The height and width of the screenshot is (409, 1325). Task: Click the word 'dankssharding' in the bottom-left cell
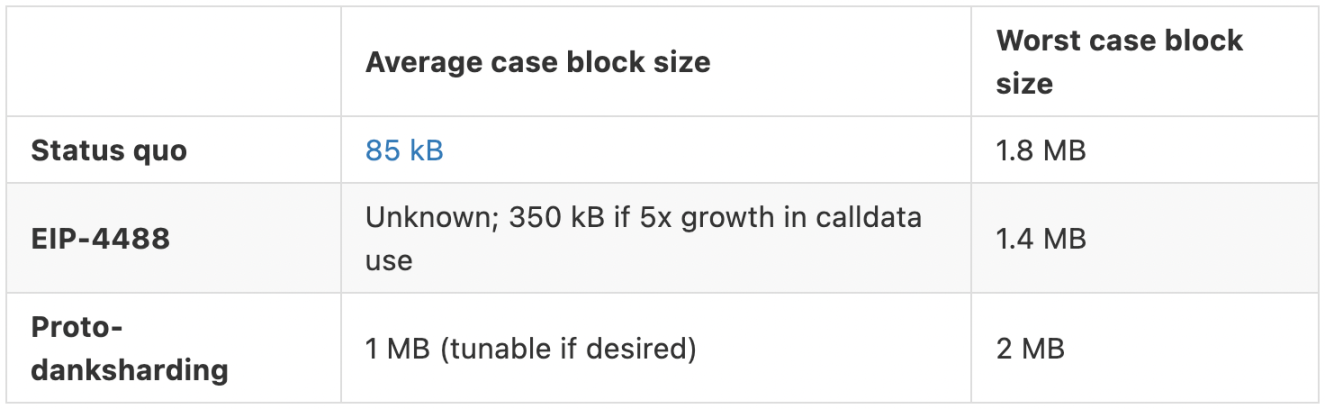(129, 370)
